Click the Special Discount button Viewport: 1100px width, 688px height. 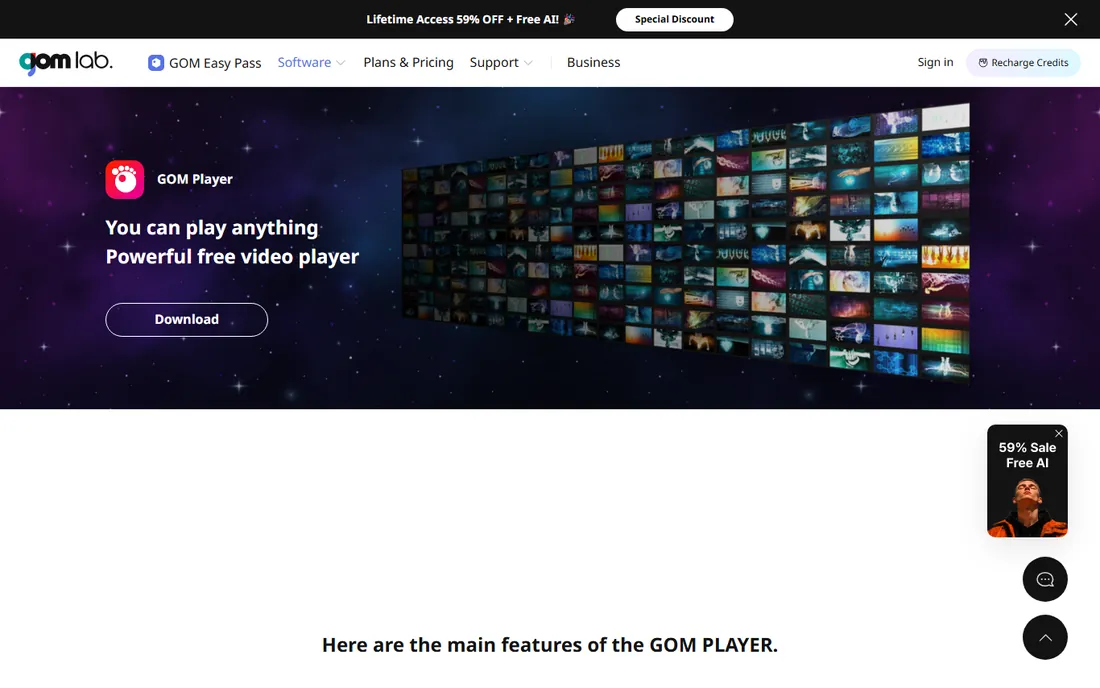[674, 20]
